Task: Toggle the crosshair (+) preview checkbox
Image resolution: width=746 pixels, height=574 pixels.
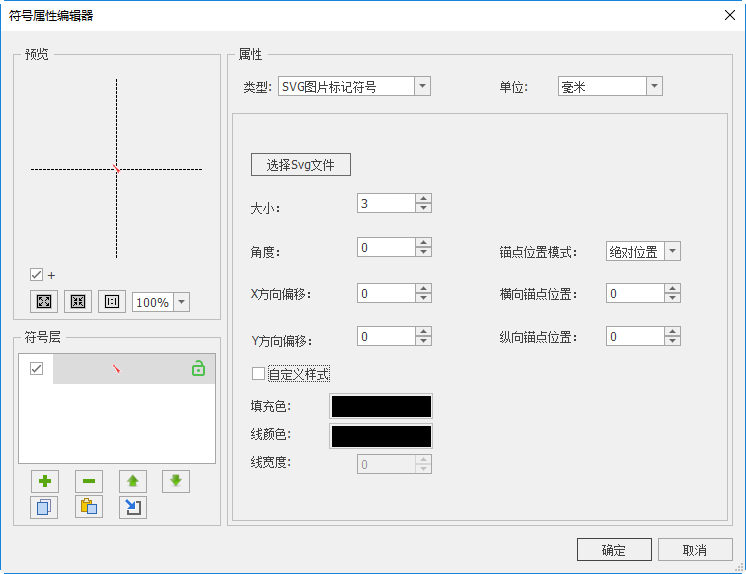Action: click(x=37, y=275)
